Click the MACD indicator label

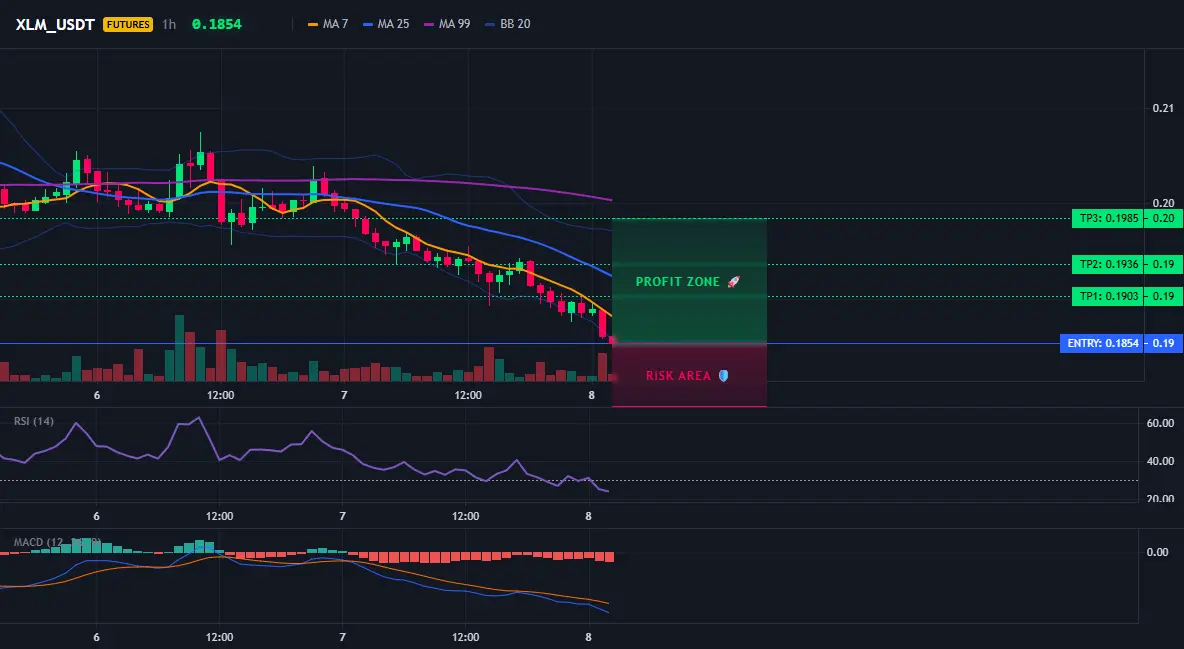pyautogui.click(x=57, y=542)
